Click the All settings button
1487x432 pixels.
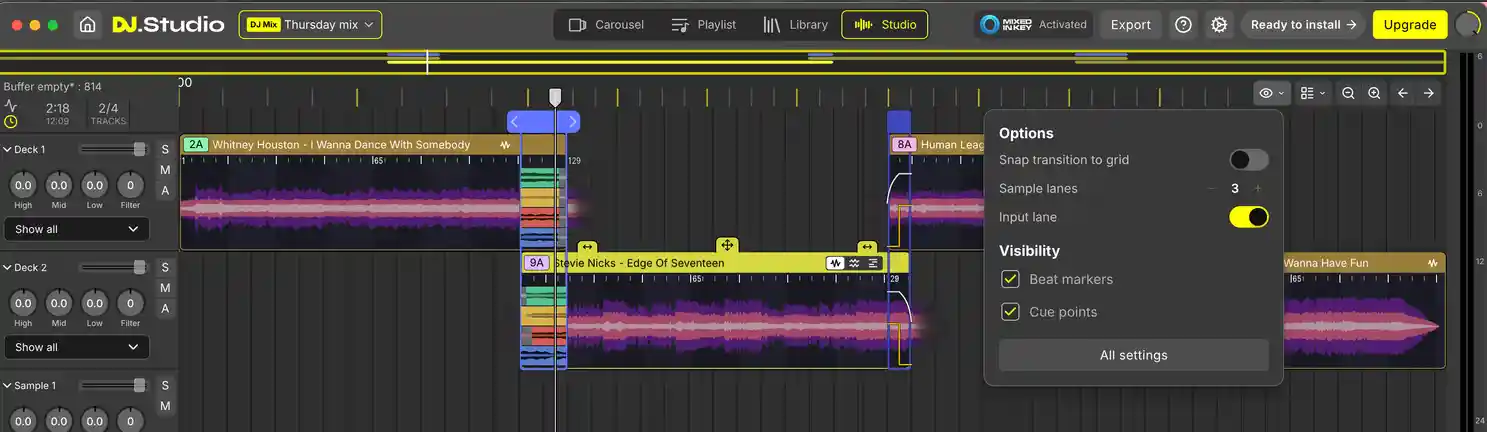[x=1133, y=355]
